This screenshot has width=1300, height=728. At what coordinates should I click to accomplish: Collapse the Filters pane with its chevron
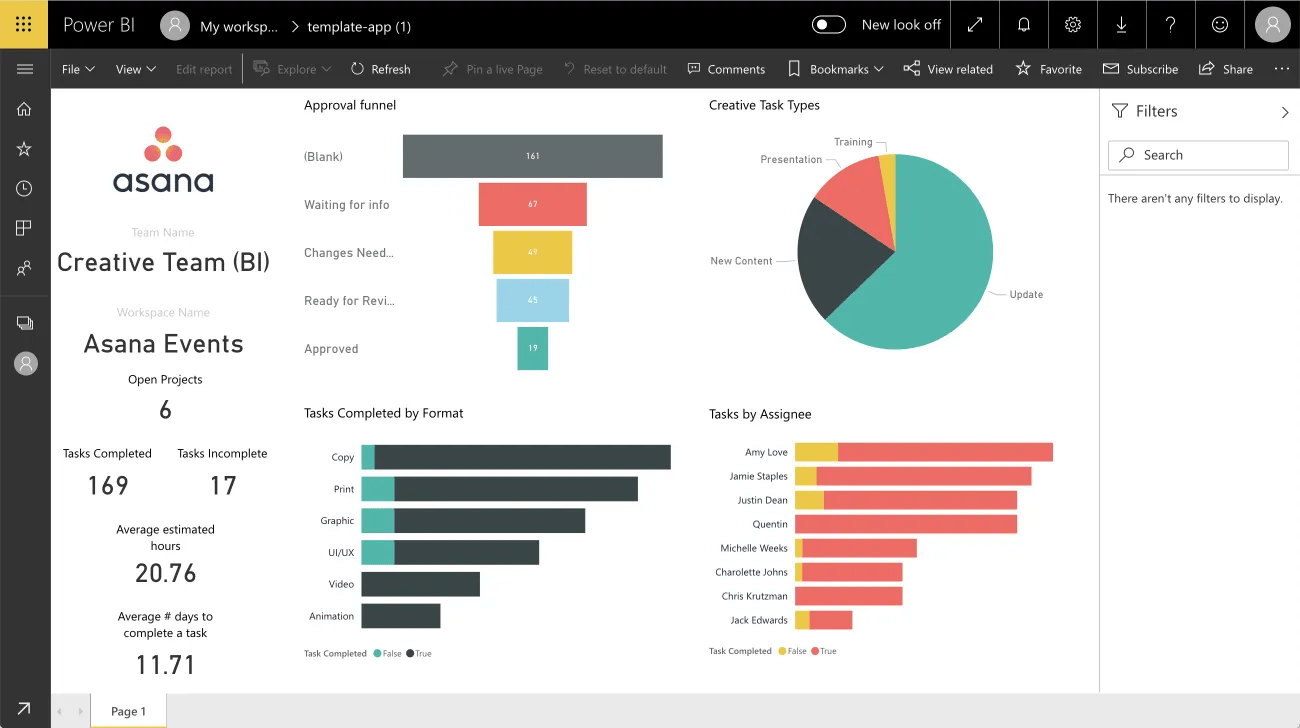pyautogui.click(x=1286, y=111)
